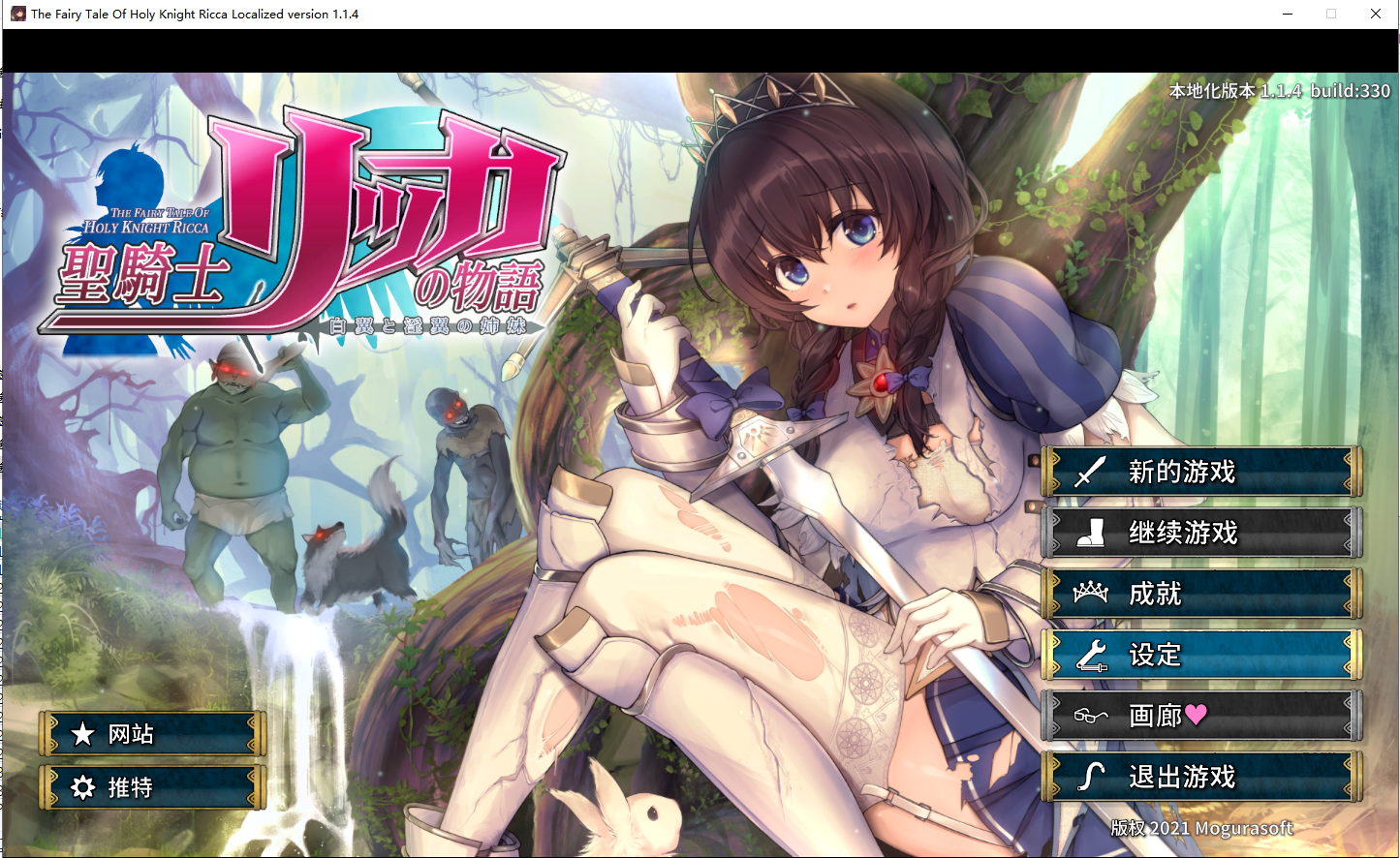Click the glasses icon beside 画廊

(1090, 717)
